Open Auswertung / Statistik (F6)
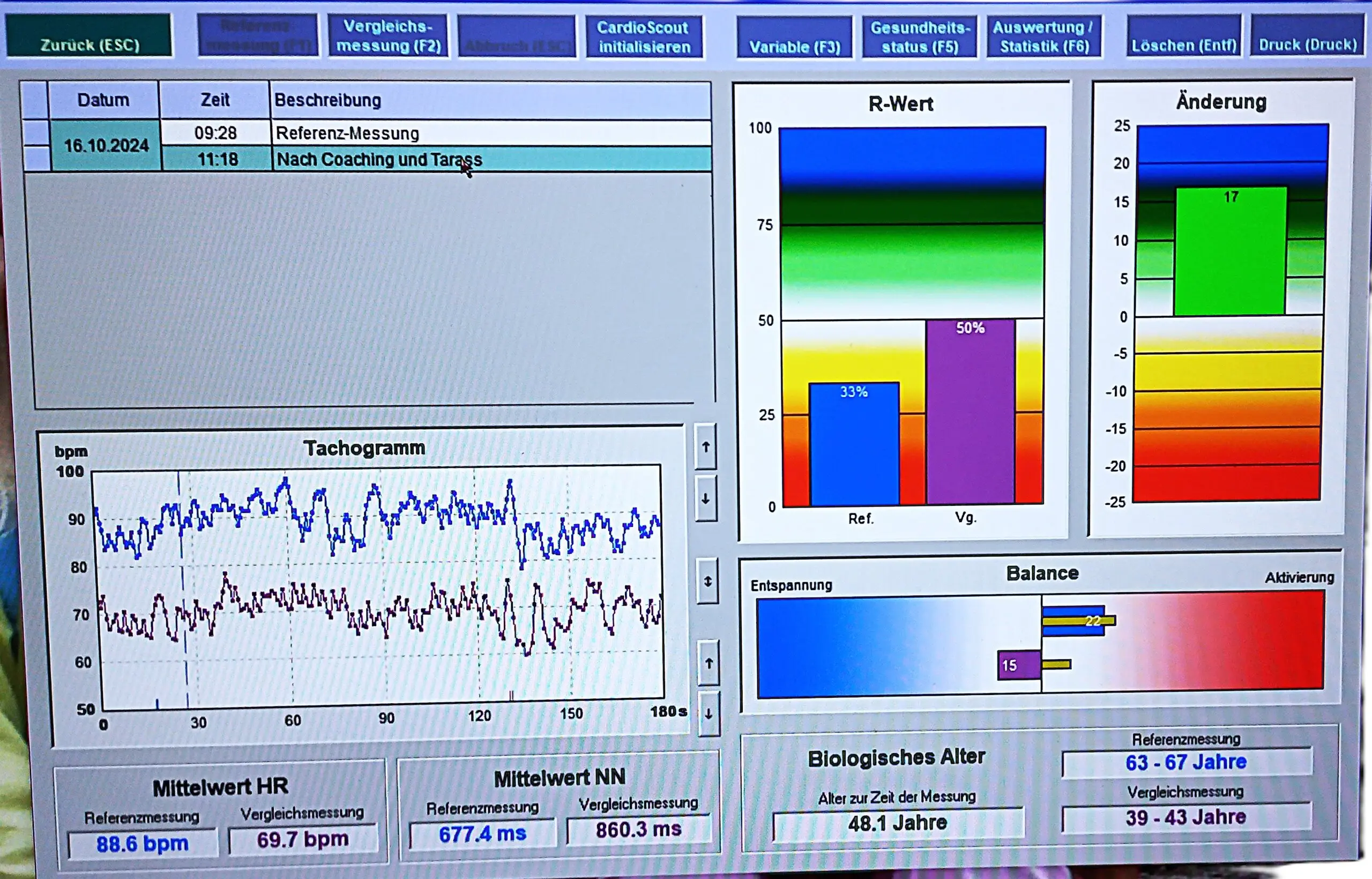 1043,37
